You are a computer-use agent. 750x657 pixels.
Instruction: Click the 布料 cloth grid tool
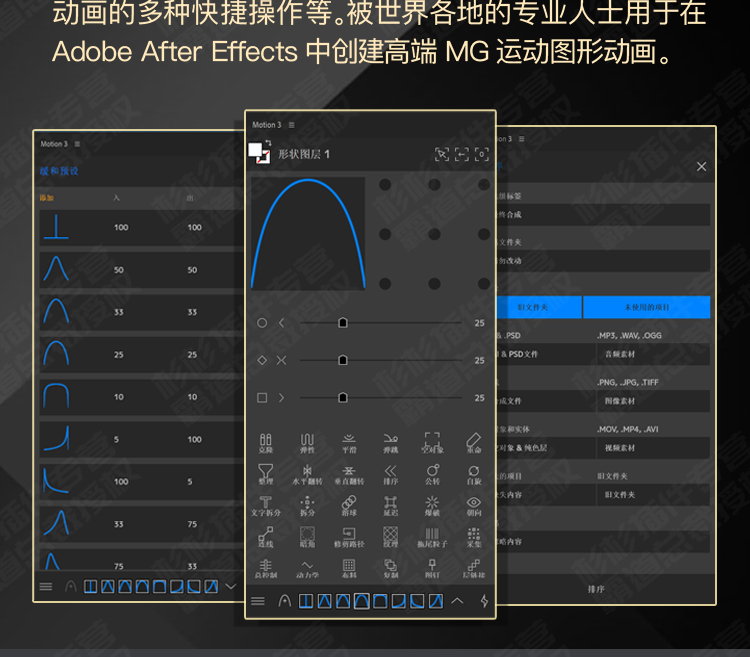click(349, 569)
